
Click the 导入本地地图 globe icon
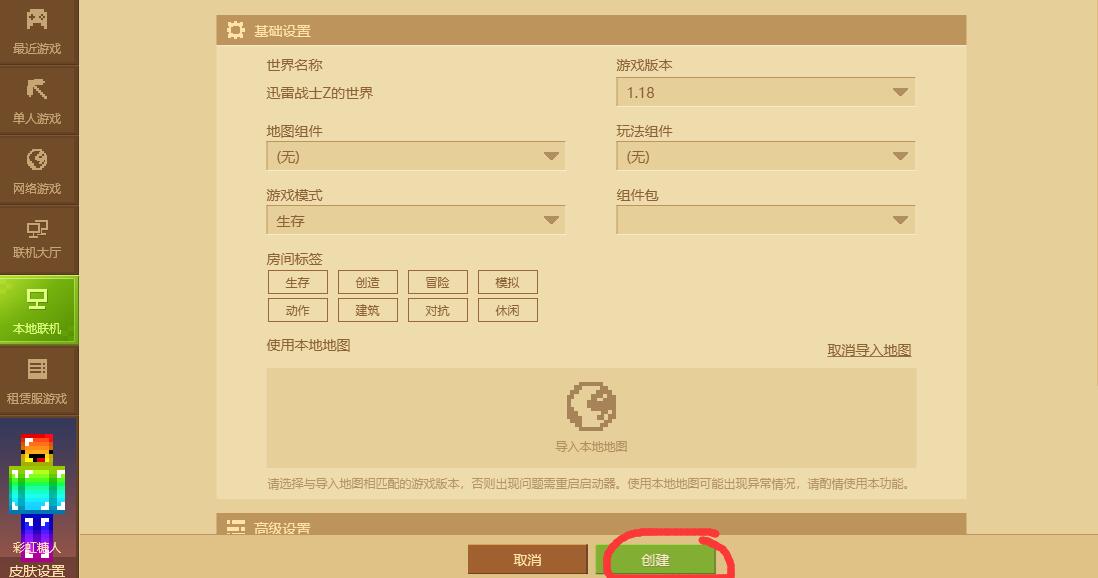[591, 406]
